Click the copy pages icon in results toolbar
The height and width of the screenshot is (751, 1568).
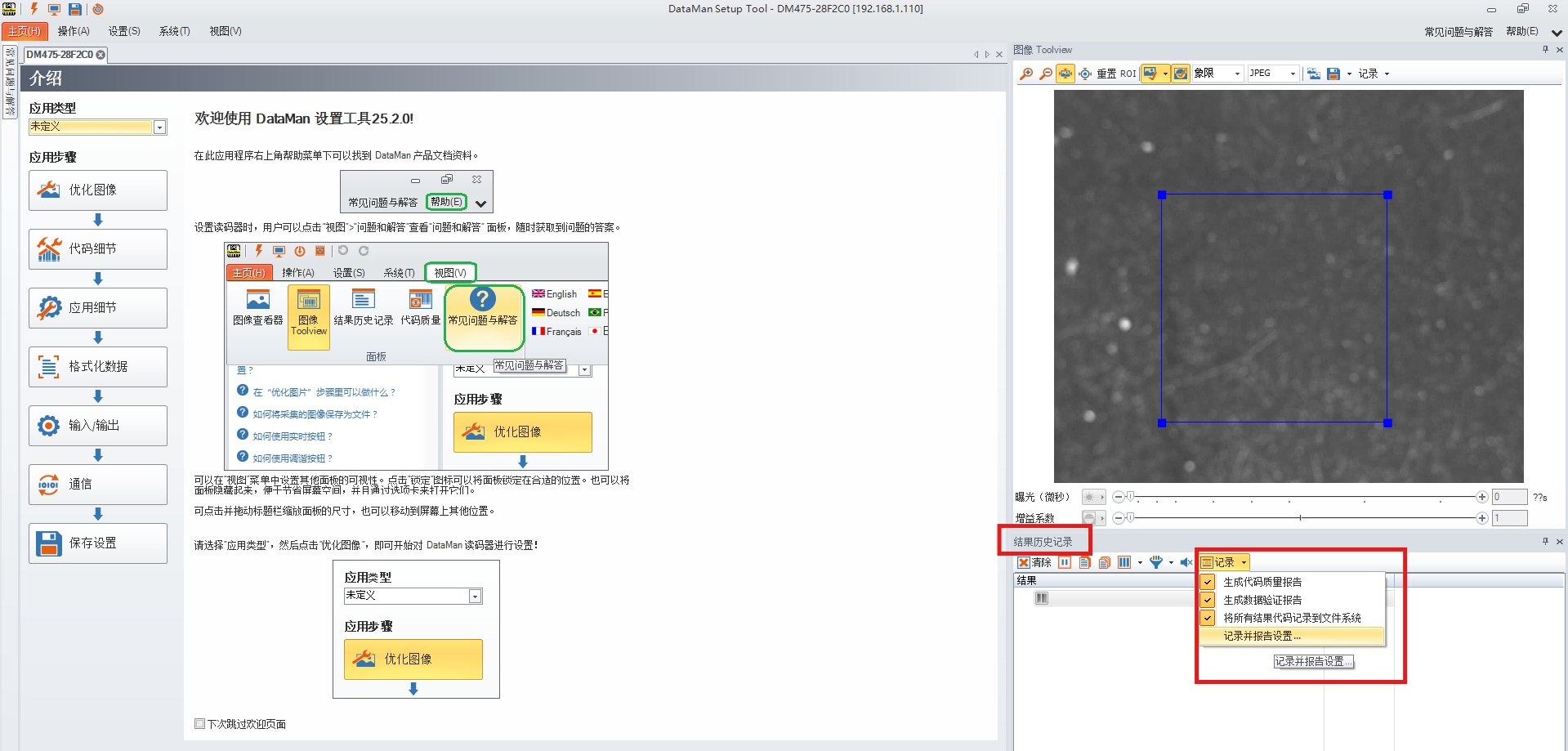(x=1105, y=562)
